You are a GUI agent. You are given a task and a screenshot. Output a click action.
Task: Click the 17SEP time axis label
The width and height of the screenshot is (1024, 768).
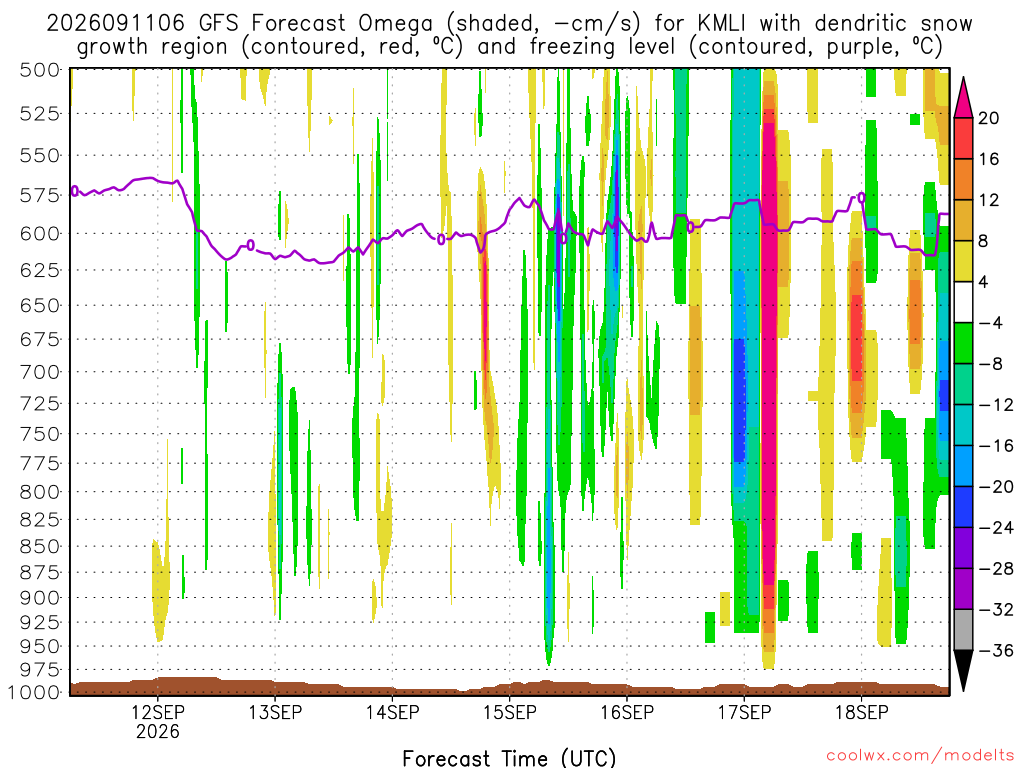744,712
